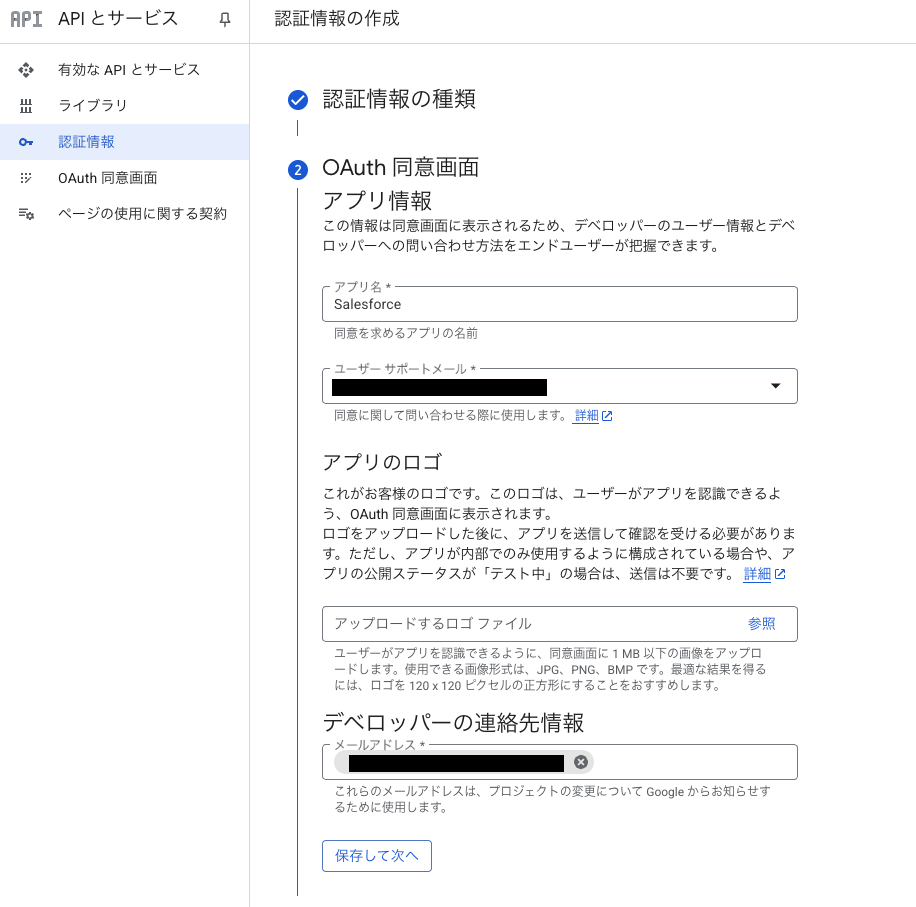
Task: Click the アプリ名 field containing Salesforce
Action: 559,304
